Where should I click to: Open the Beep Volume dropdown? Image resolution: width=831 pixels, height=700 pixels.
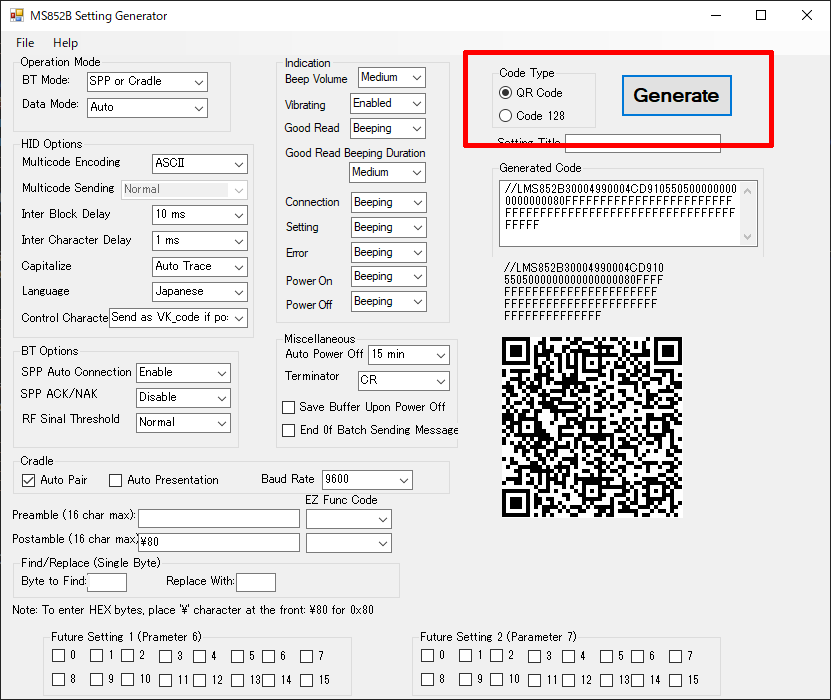(x=392, y=77)
